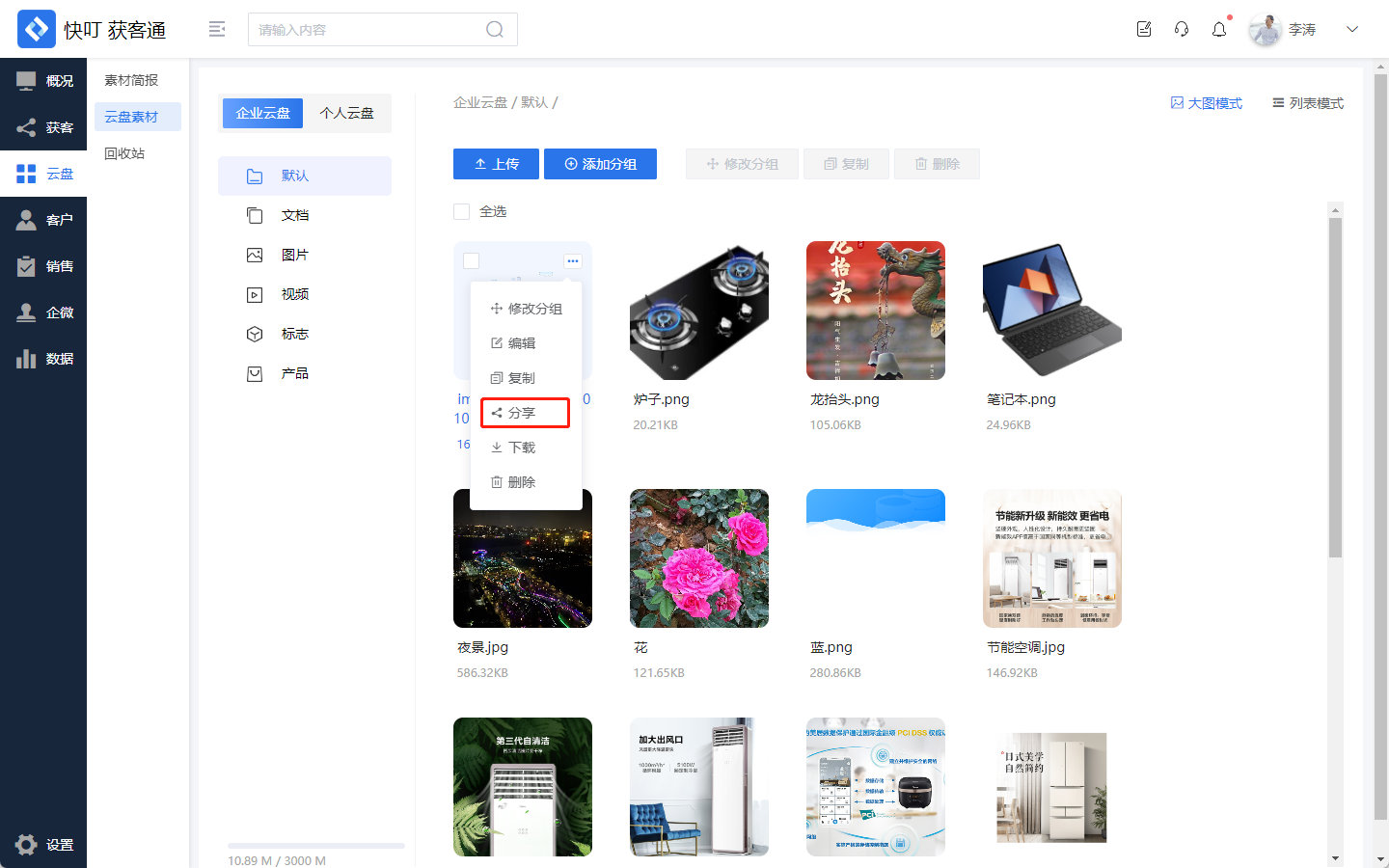Click the 快叮 获客通 logo icon
This screenshot has width=1389, height=868.
[37, 29]
